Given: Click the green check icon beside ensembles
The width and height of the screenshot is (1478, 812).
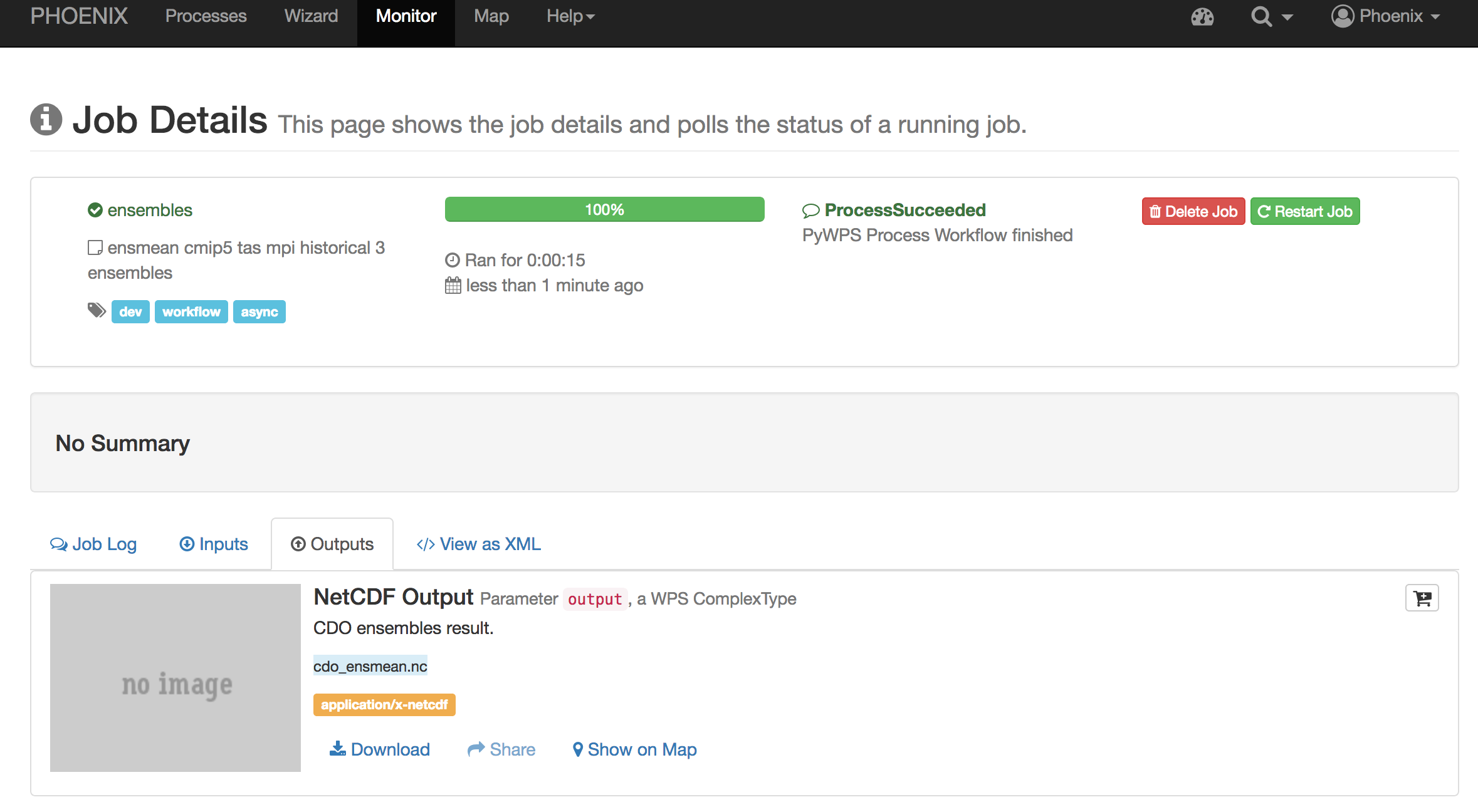Looking at the screenshot, I should 95,210.
